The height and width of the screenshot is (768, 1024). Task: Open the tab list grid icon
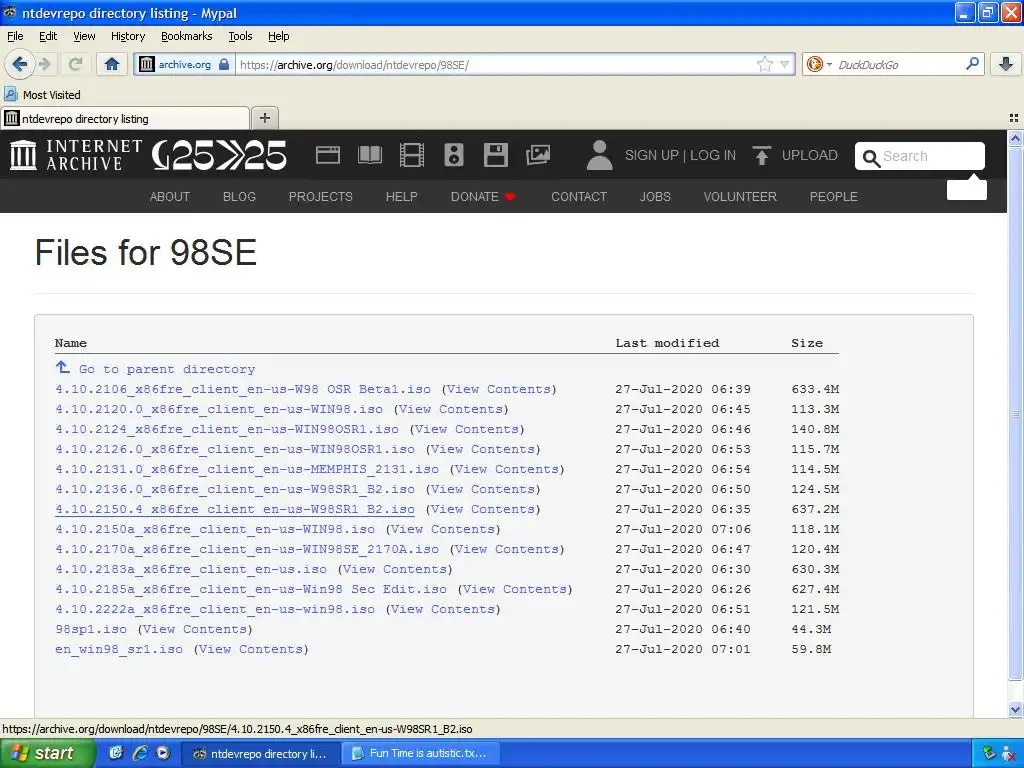click(x=1014, y=118)
